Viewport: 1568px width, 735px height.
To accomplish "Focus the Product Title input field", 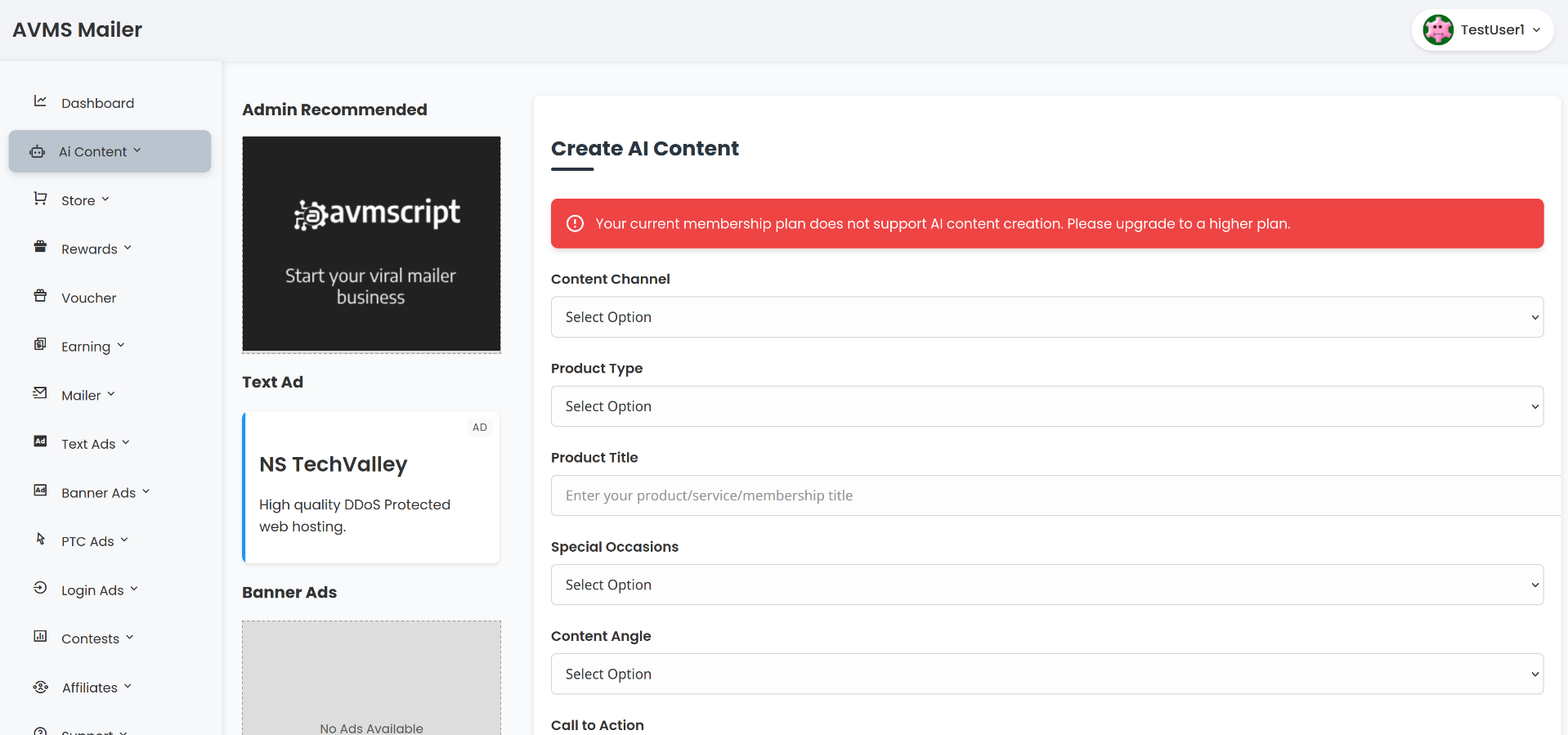I will click(x=1055, y=495).
